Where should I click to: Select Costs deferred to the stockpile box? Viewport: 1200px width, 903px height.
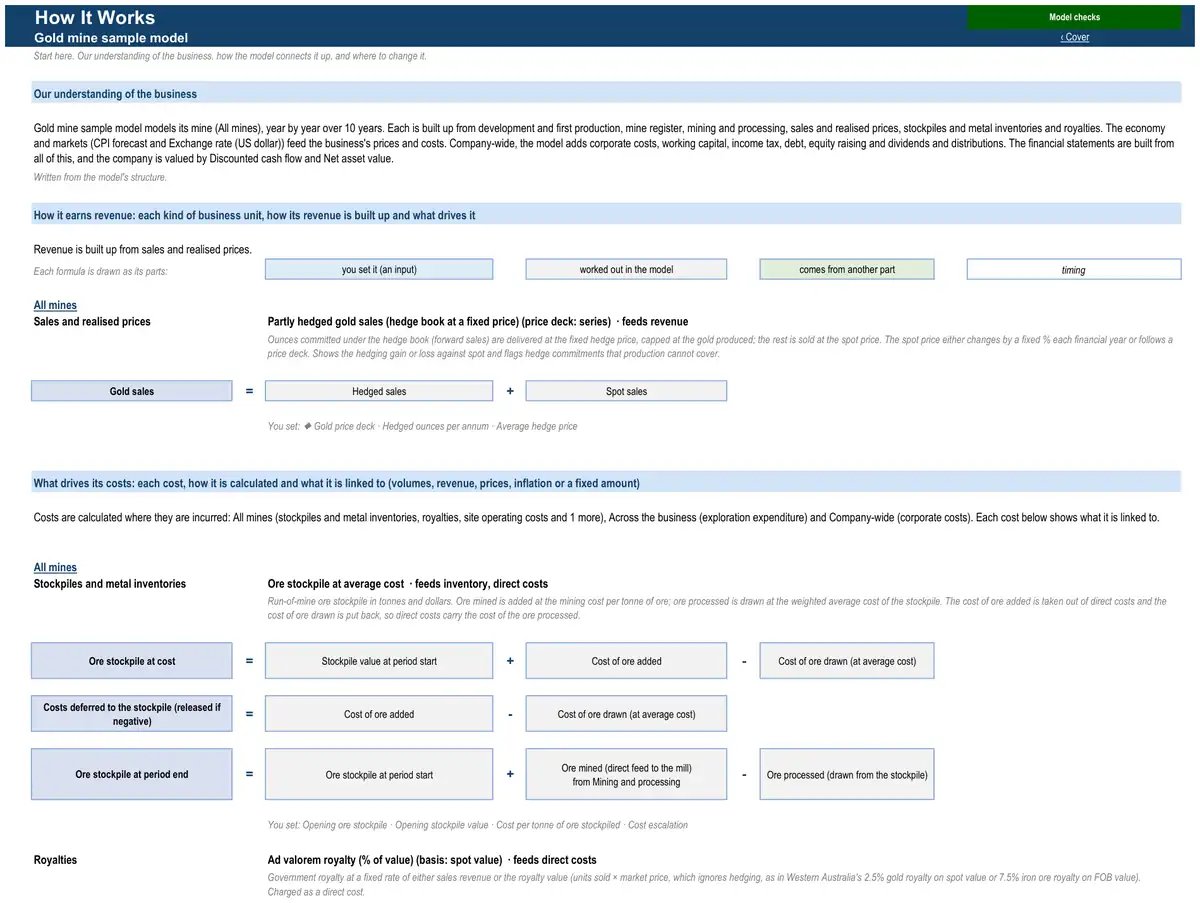tap(132, 714)
